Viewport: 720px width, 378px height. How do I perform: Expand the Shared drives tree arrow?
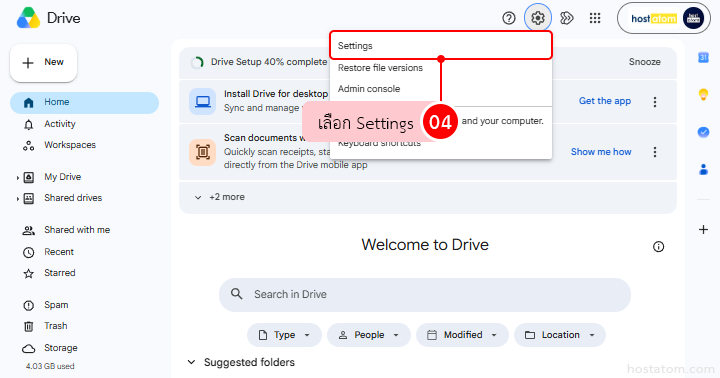click(17, 199)
